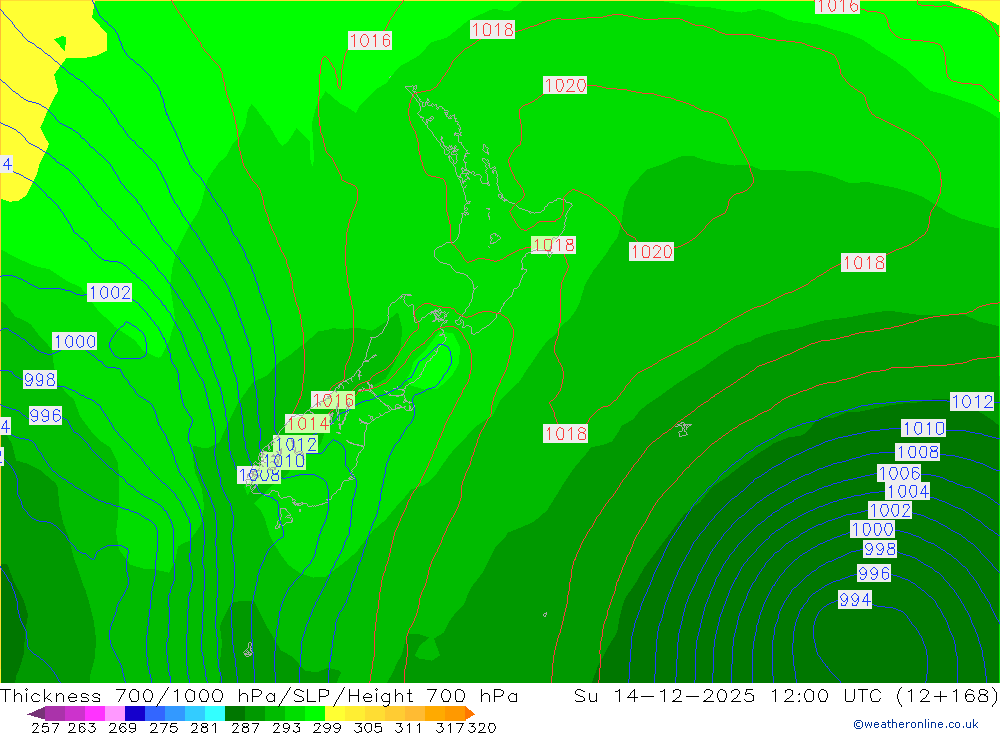Pick the dark blue legend swatch
Screen dimensions: 1000x733
[135, 713]
